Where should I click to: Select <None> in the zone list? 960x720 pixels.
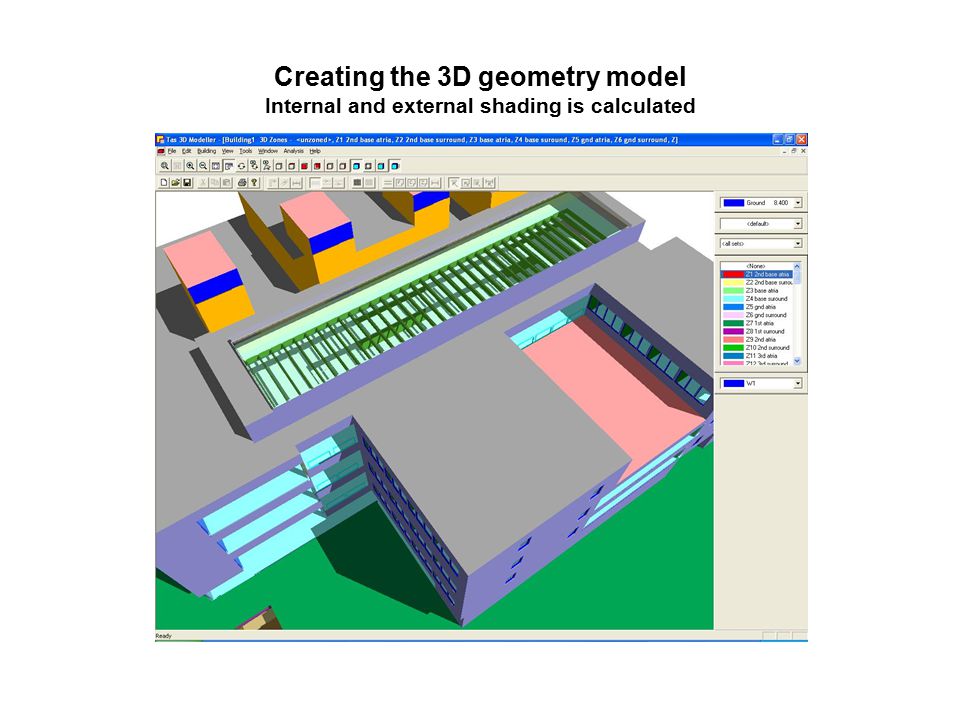[756, 266]
